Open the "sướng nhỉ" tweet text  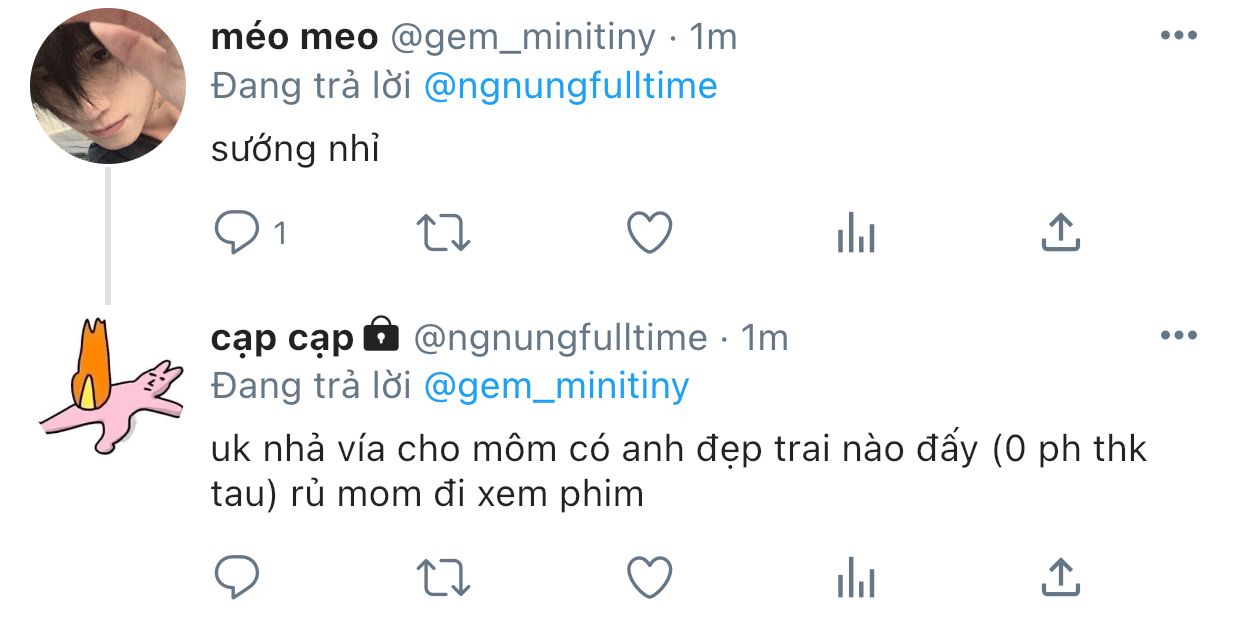click(296, 150)
